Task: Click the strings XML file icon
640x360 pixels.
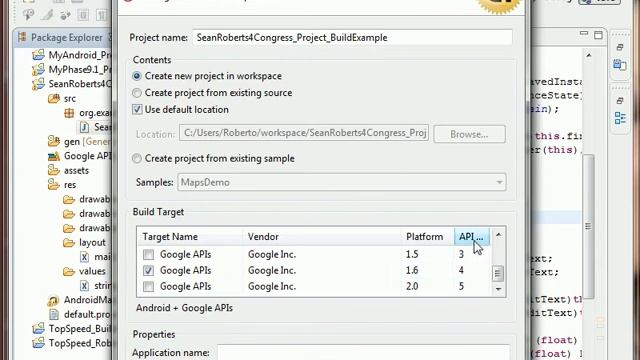Action: point(84,285)
